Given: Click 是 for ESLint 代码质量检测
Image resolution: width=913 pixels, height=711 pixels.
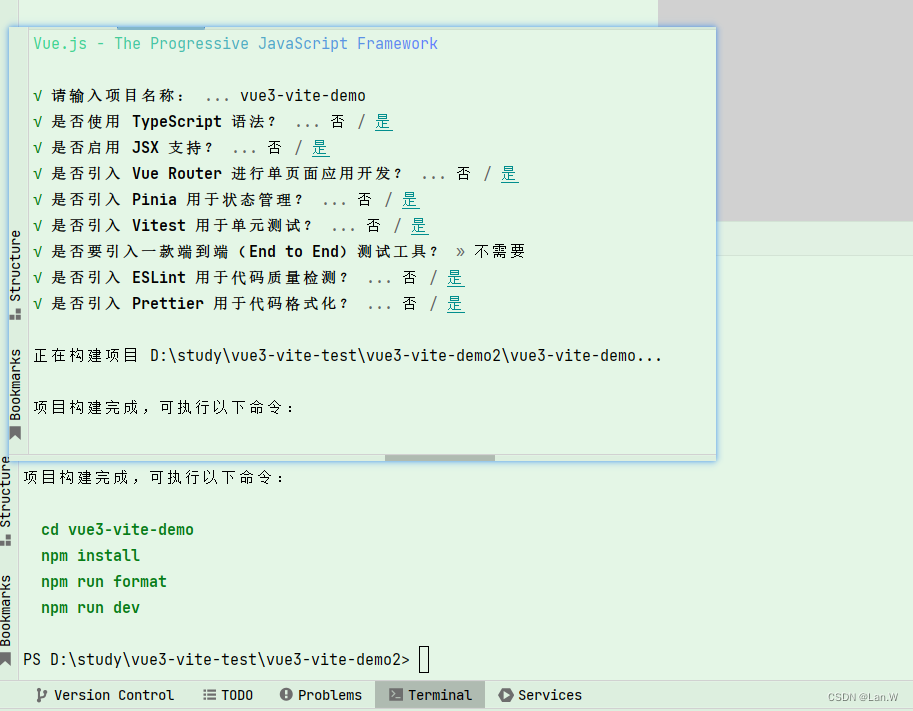Looking at the screenshot, I should [455, 277].
